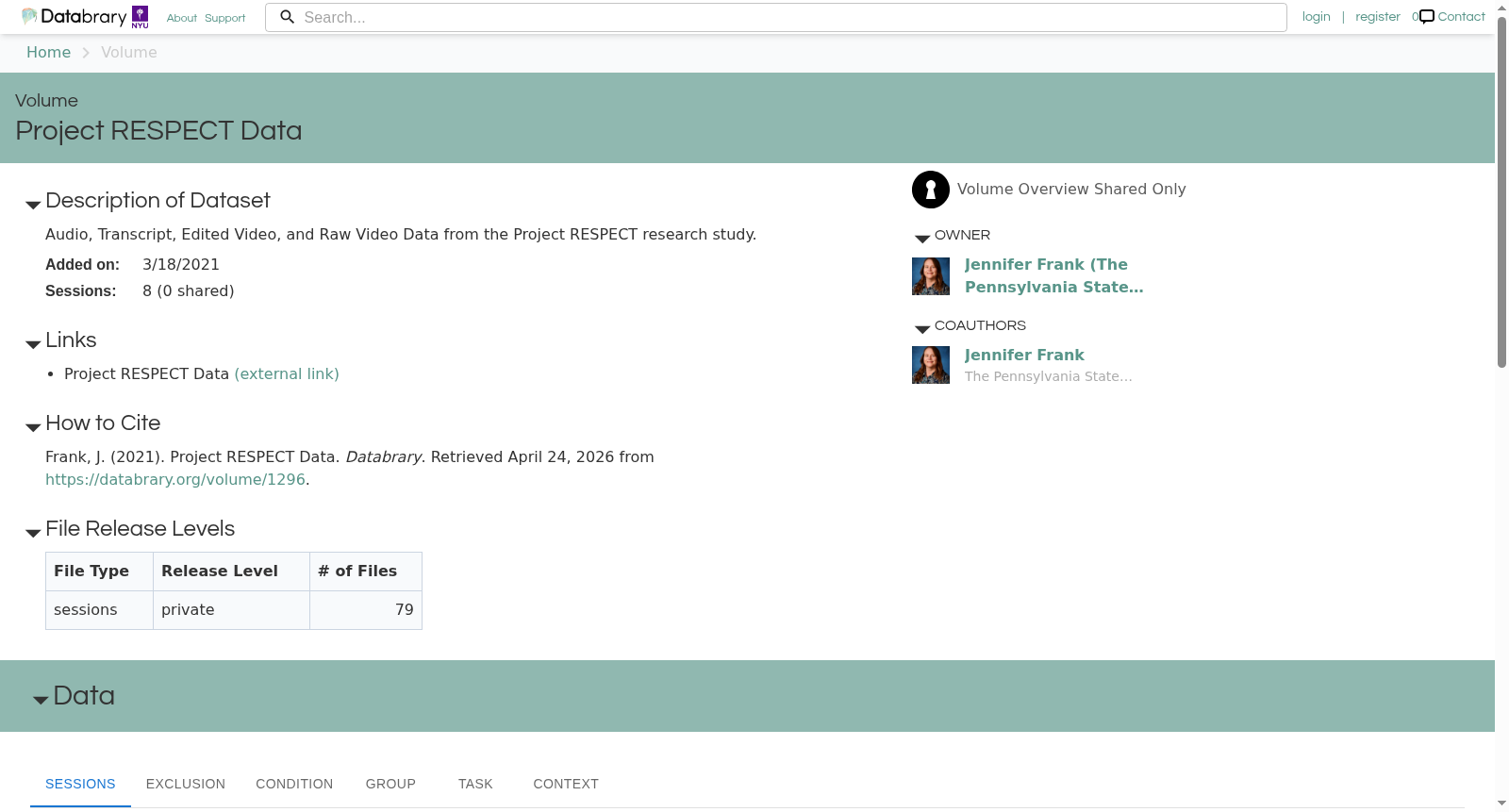Click the search magnifier icon
The width and height of the screenshot is (1509, 812).
(x=288, y=17)
